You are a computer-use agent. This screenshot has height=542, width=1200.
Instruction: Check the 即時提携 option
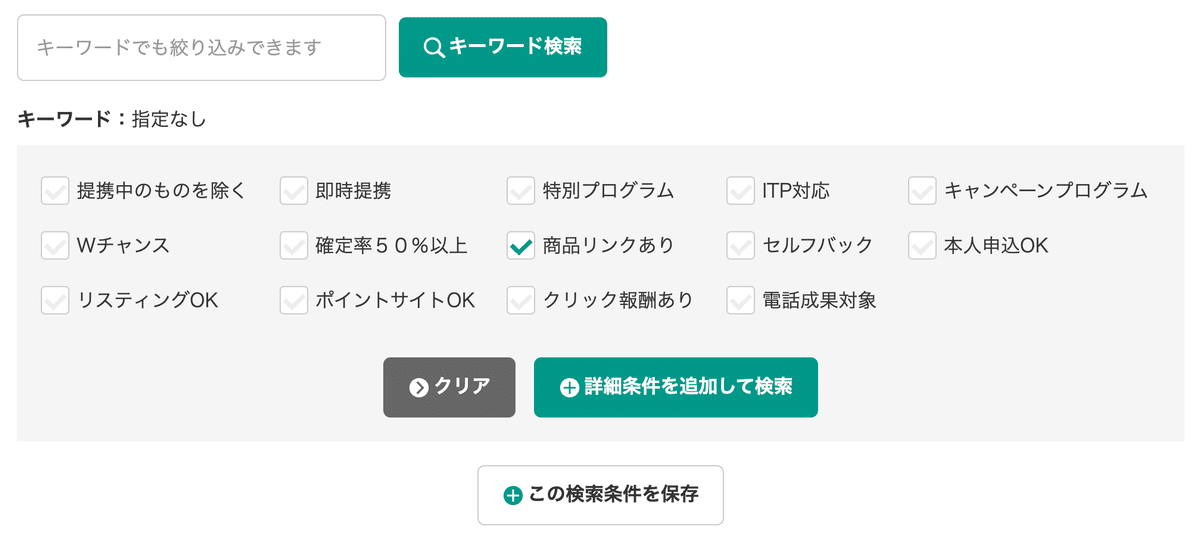[x=293, y=190]
